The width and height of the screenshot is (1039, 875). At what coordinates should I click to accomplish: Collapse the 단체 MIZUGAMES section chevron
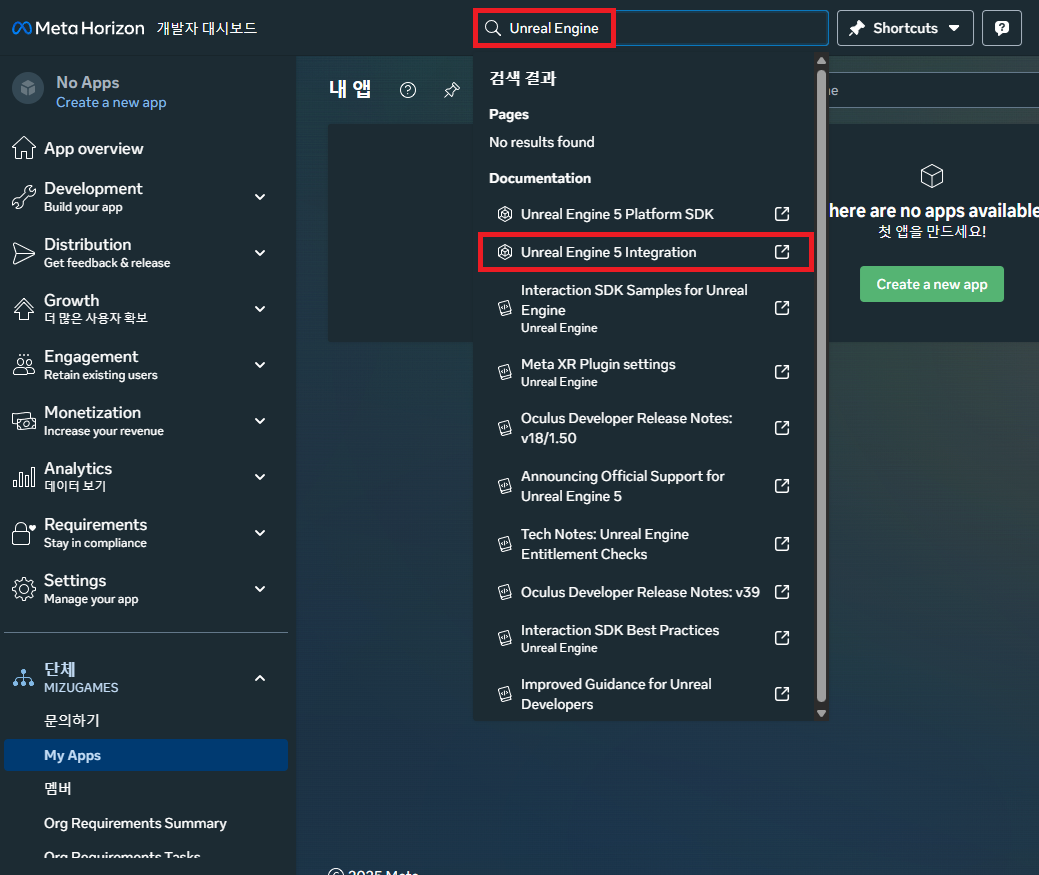click(x=260, y=678)
